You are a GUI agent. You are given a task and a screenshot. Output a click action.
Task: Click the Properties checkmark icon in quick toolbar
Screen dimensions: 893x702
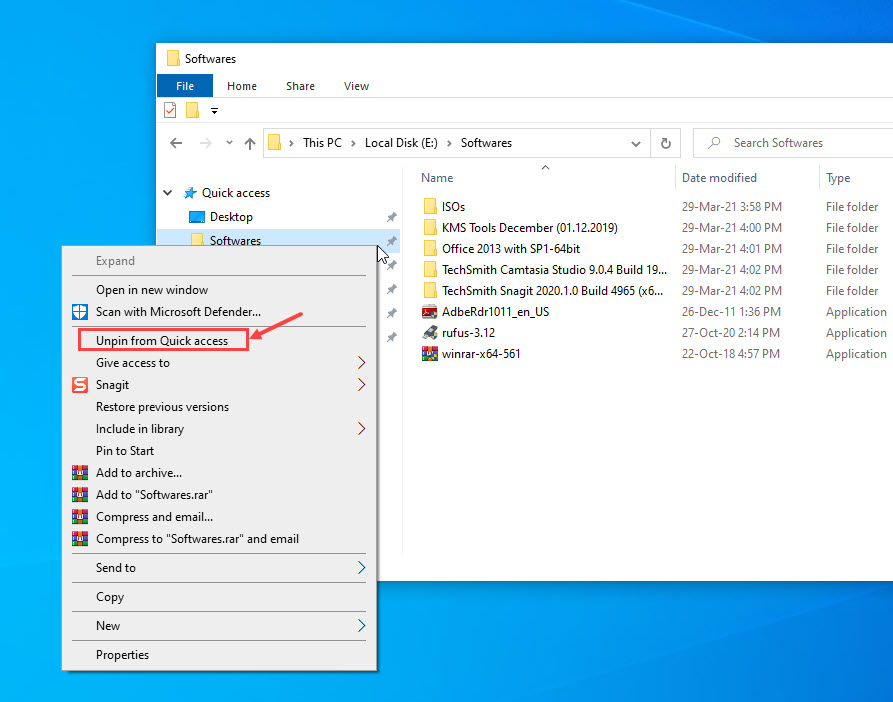(170, 110)
